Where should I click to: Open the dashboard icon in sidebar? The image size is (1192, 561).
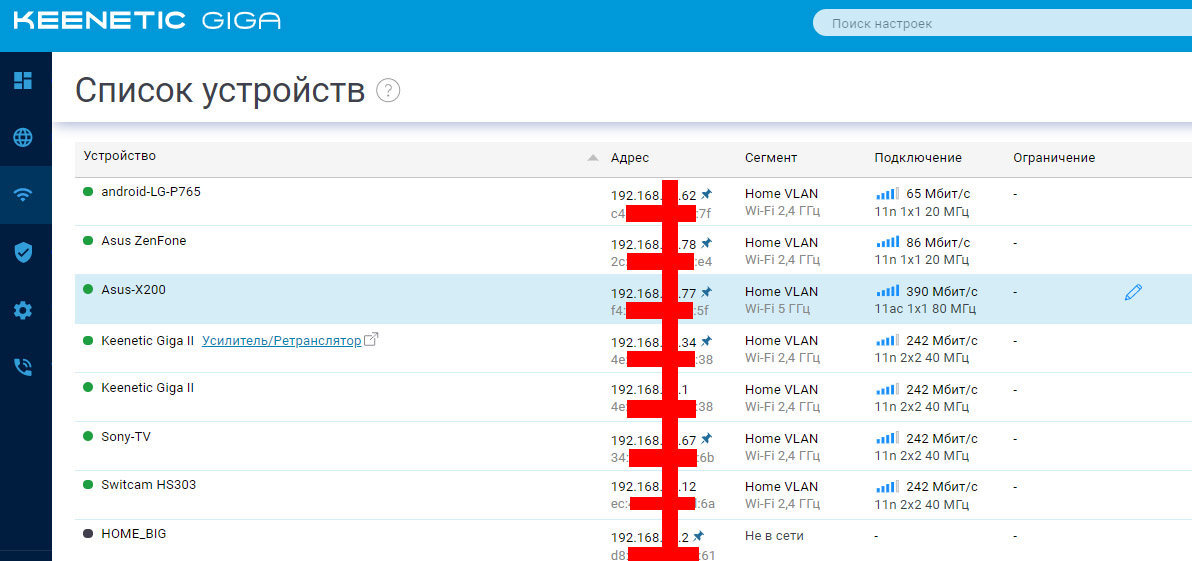(x=24, y=80)
